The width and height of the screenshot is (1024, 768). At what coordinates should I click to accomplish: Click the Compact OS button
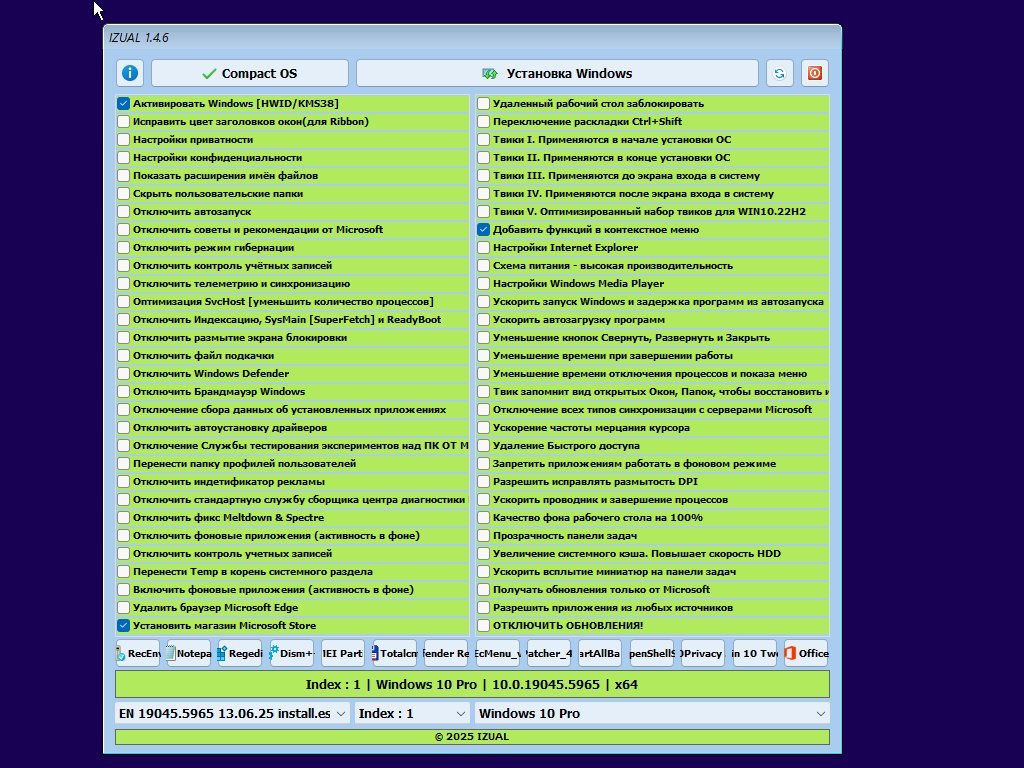(249, 73)
